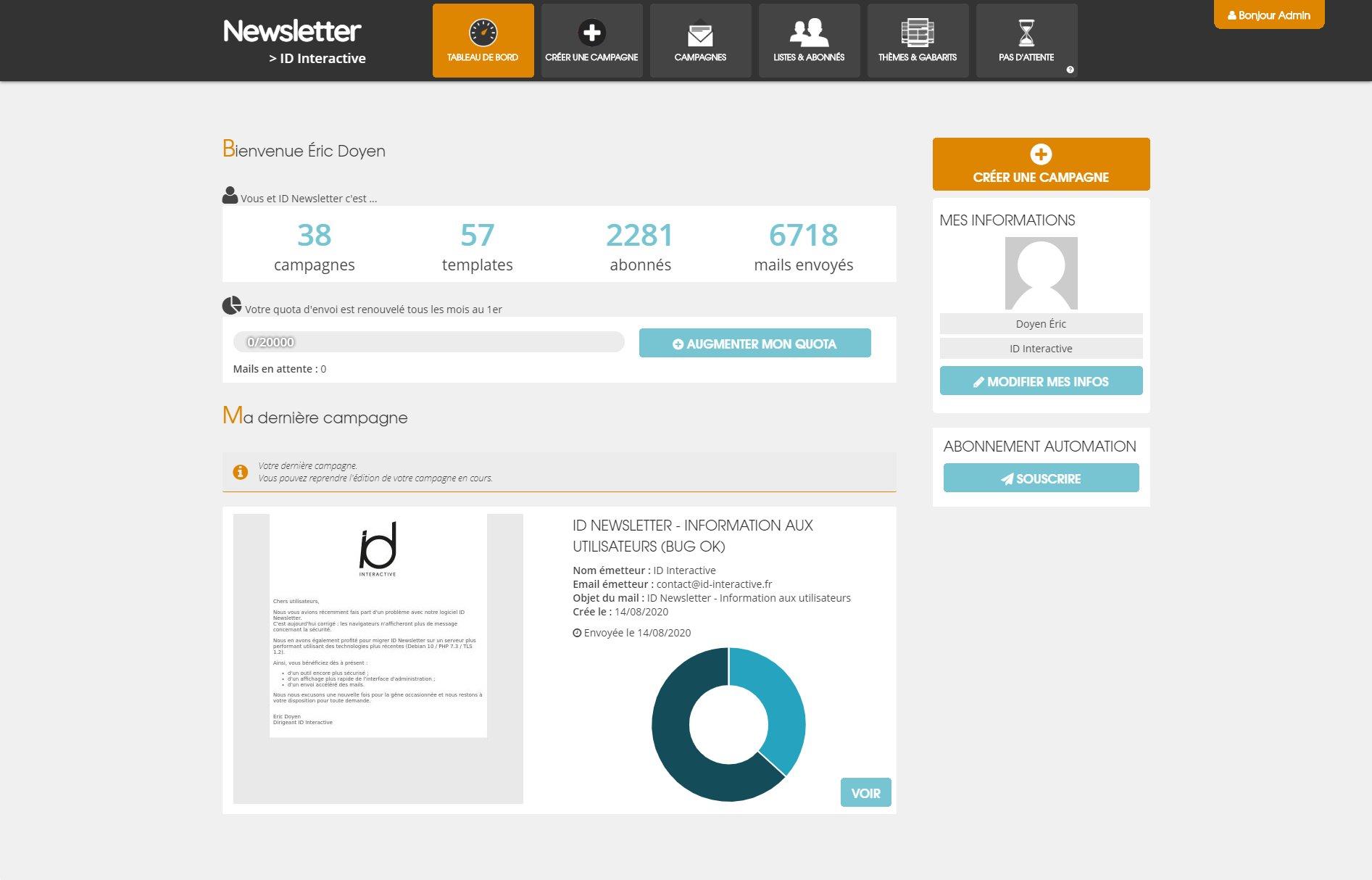1372x880 pixels.
Task: Click the template layout icon
Action: 918,33
